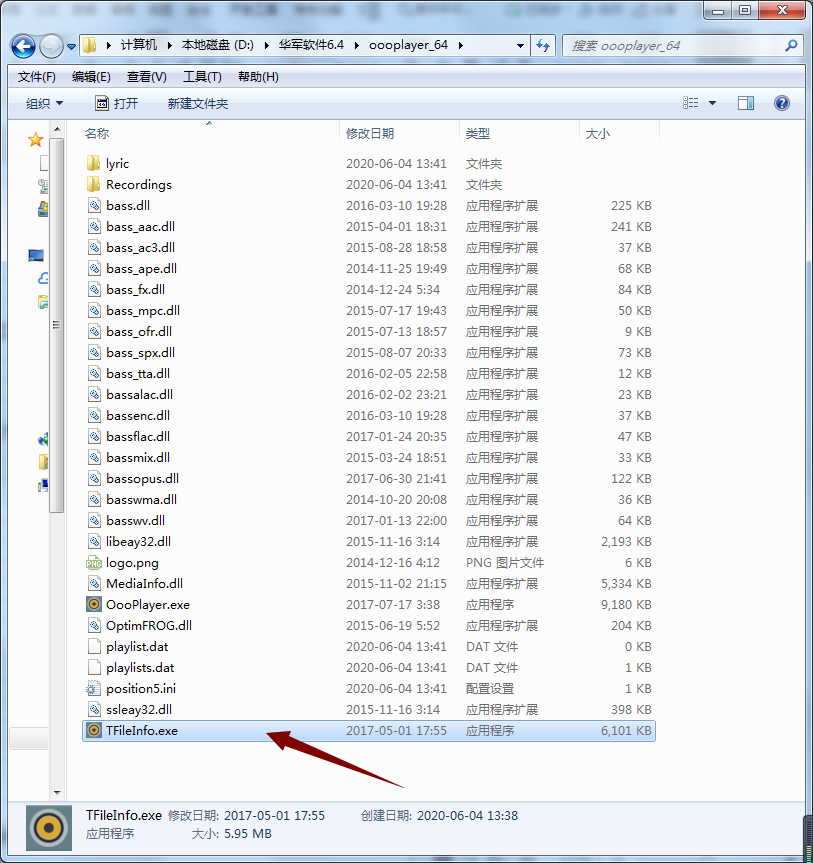Click the Forward navigation arrow

(51, 46)
